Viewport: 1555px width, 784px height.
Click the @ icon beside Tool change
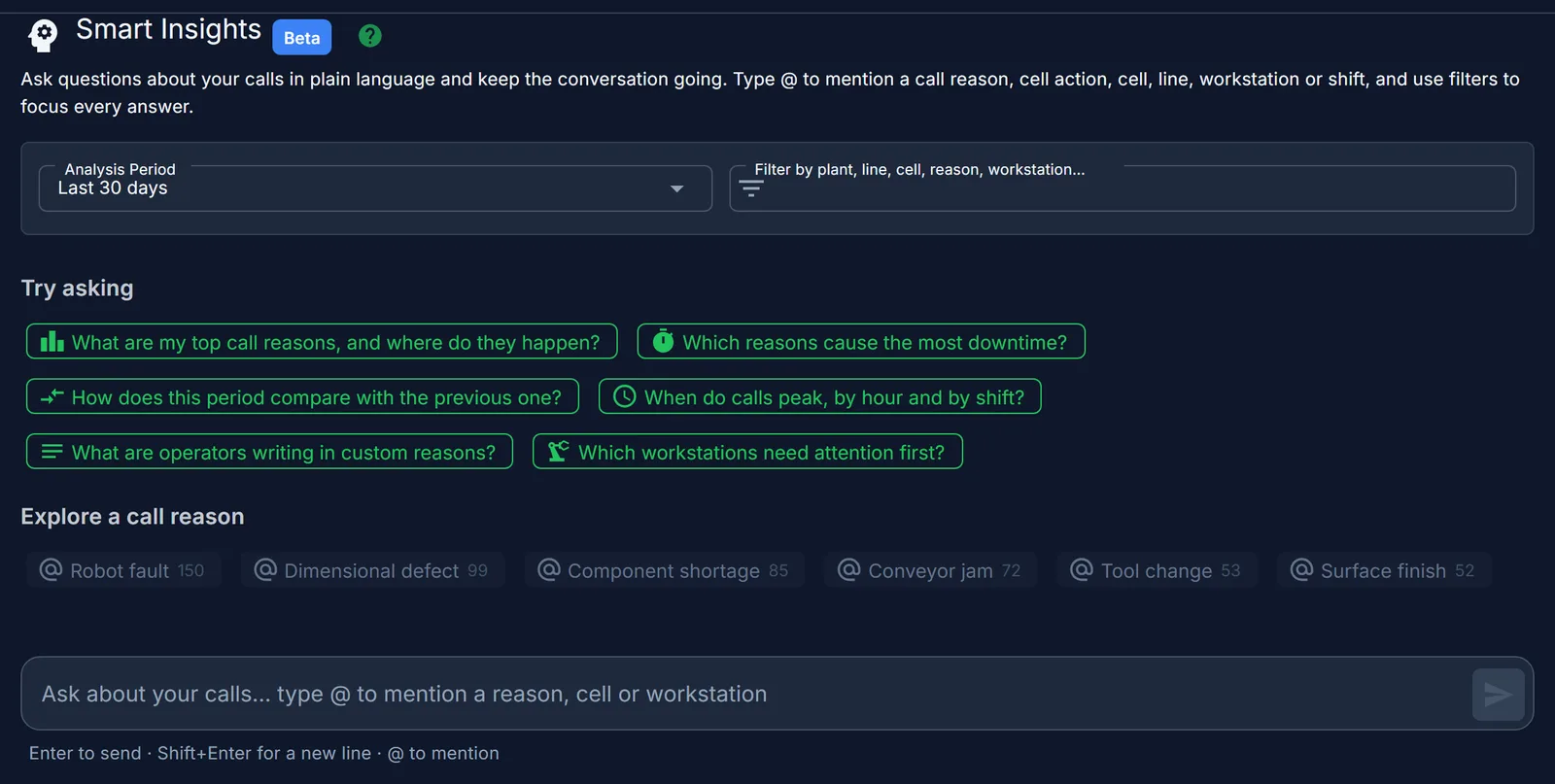point(1082,569)
